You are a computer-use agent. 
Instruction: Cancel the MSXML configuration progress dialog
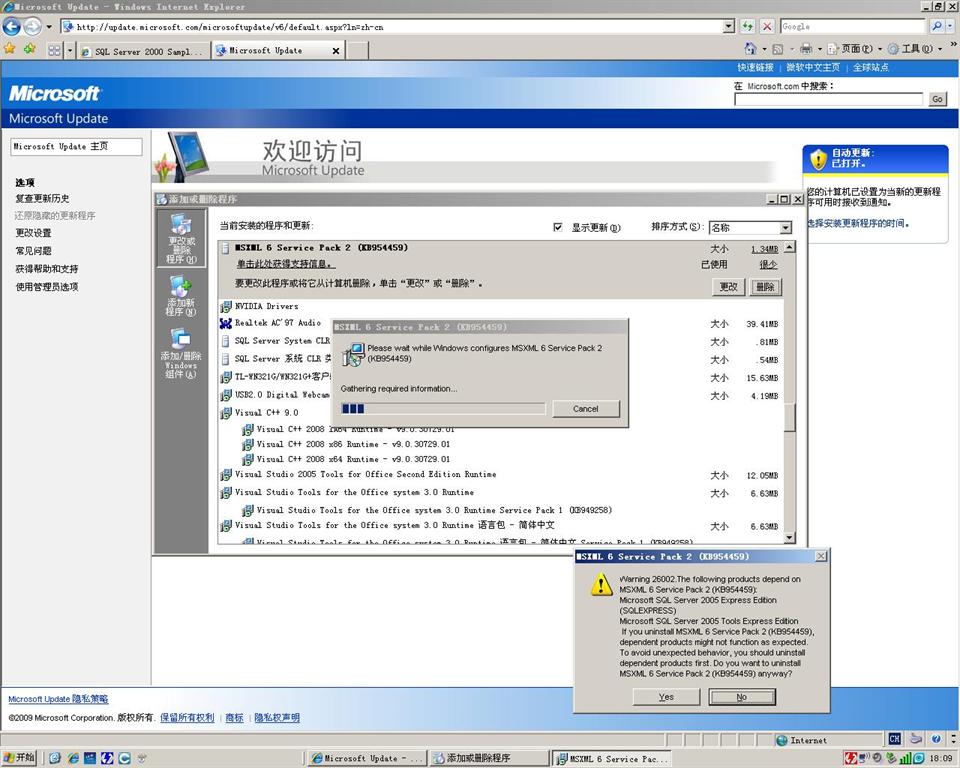coord(586,408)
